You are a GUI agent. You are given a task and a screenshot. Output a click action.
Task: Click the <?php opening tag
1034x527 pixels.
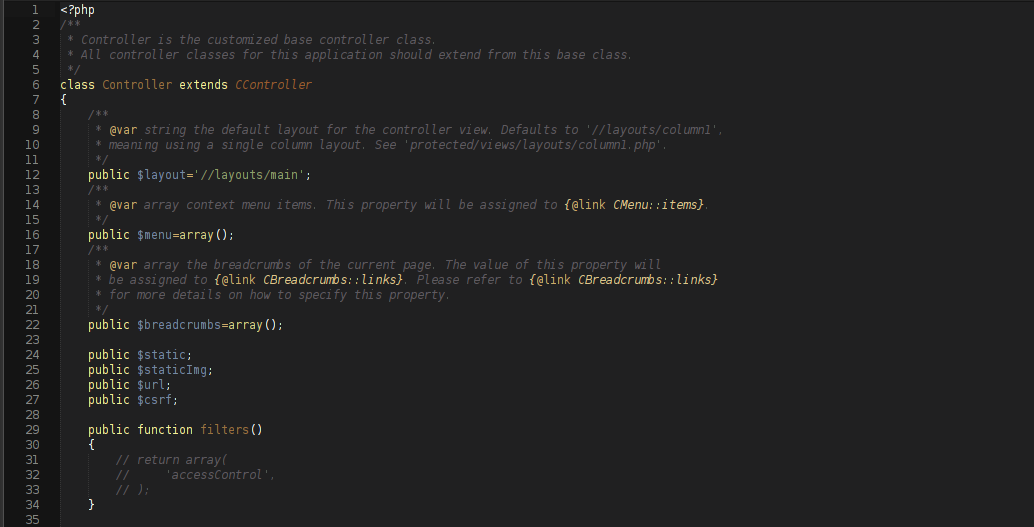(x=78, y=10)
